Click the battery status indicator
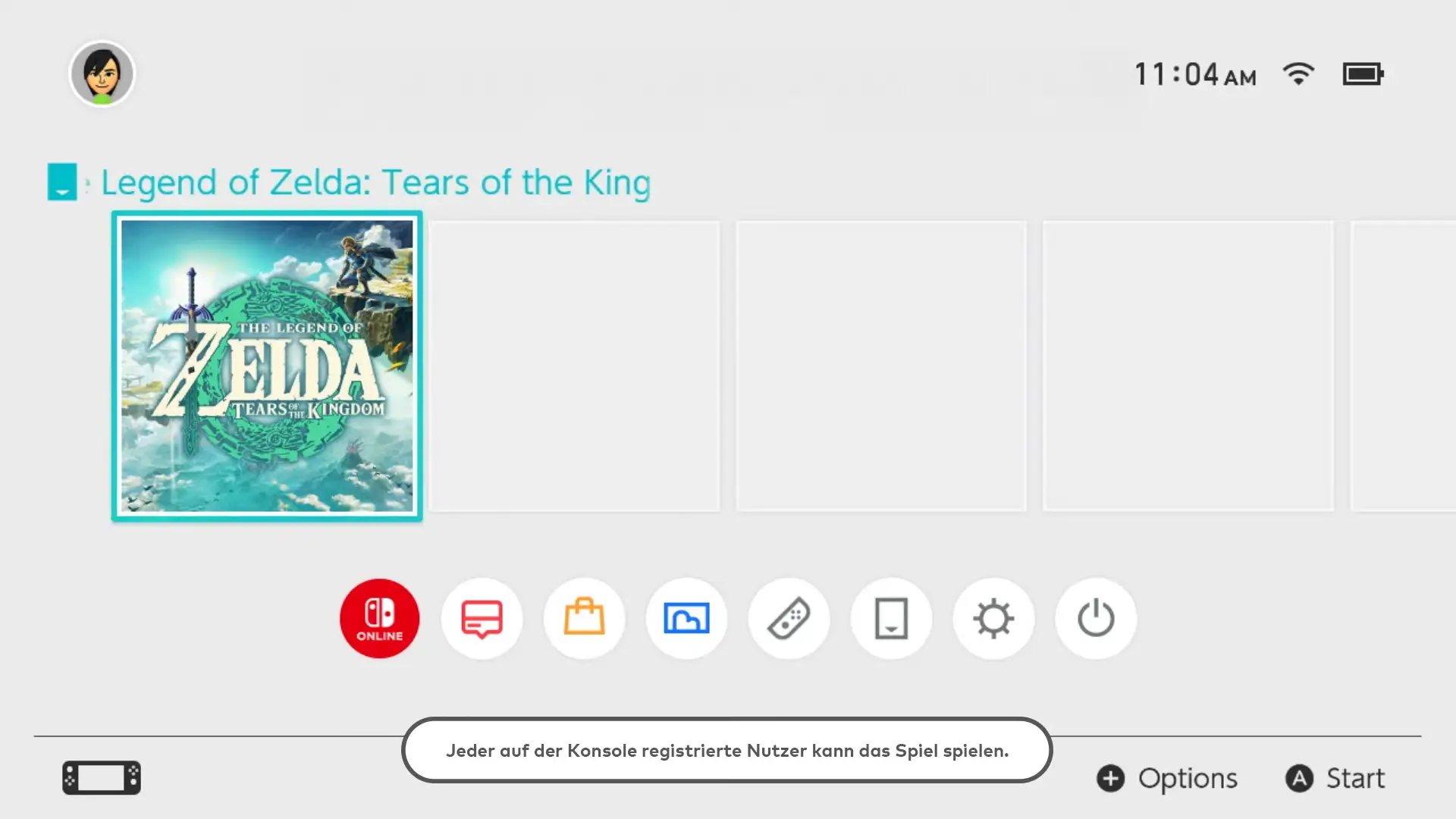Screen dimensions: 1456x819 (x=1363, y=74)
